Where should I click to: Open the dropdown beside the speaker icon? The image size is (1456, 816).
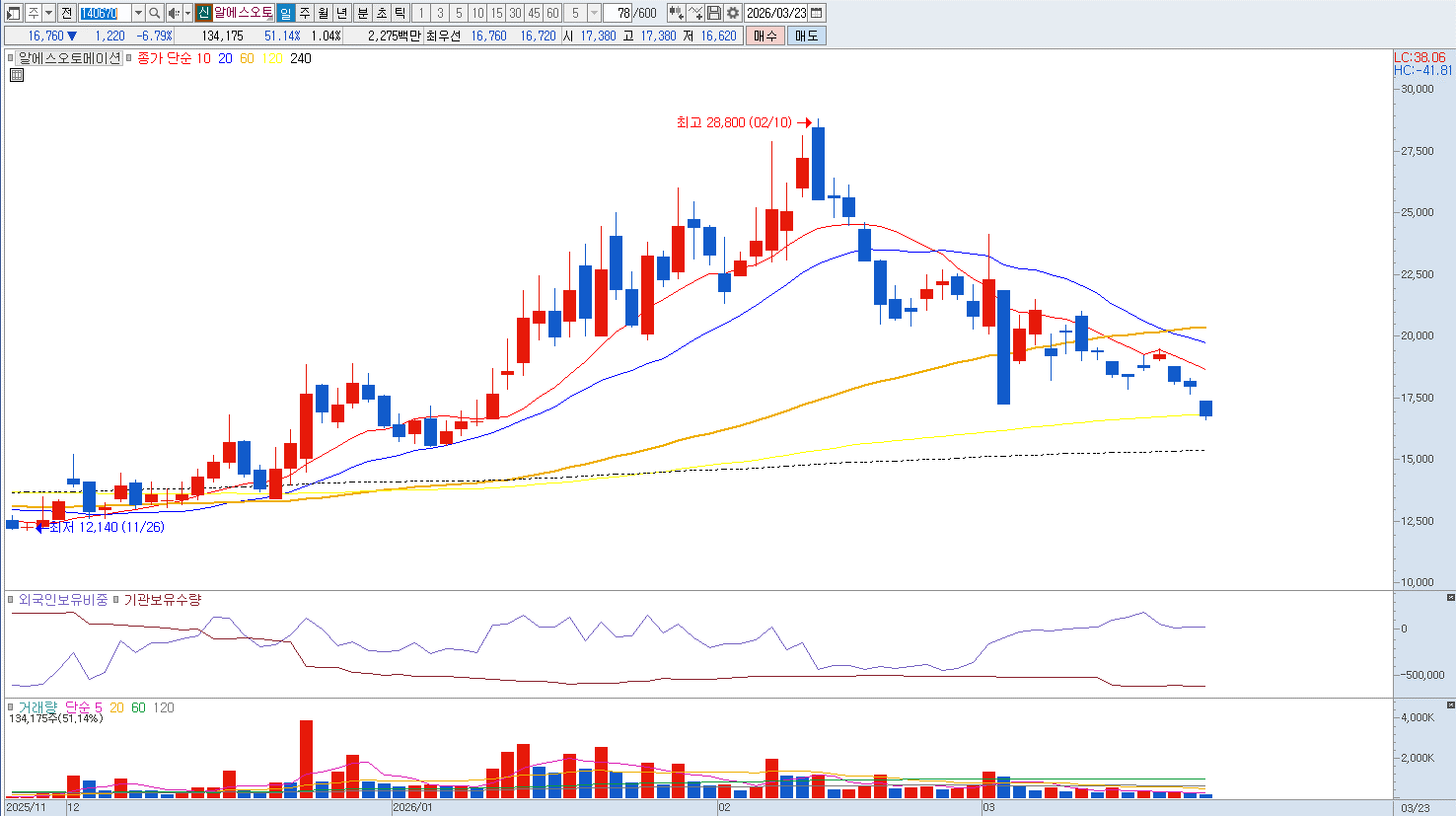(x=187, y=13)
